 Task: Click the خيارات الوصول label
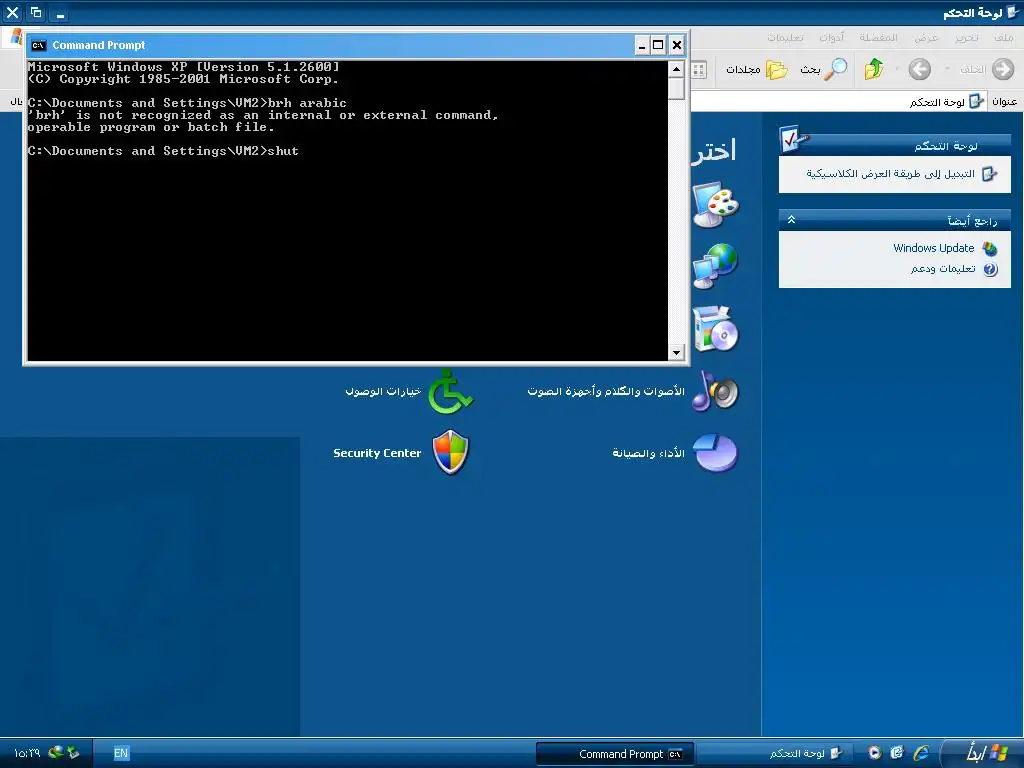(x=383, y=391)
